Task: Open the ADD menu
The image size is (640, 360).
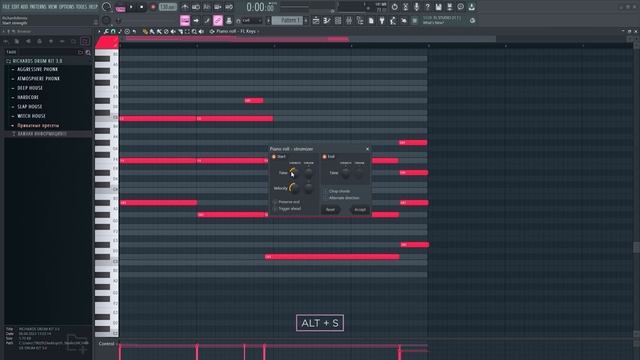Action: point(24,7)
